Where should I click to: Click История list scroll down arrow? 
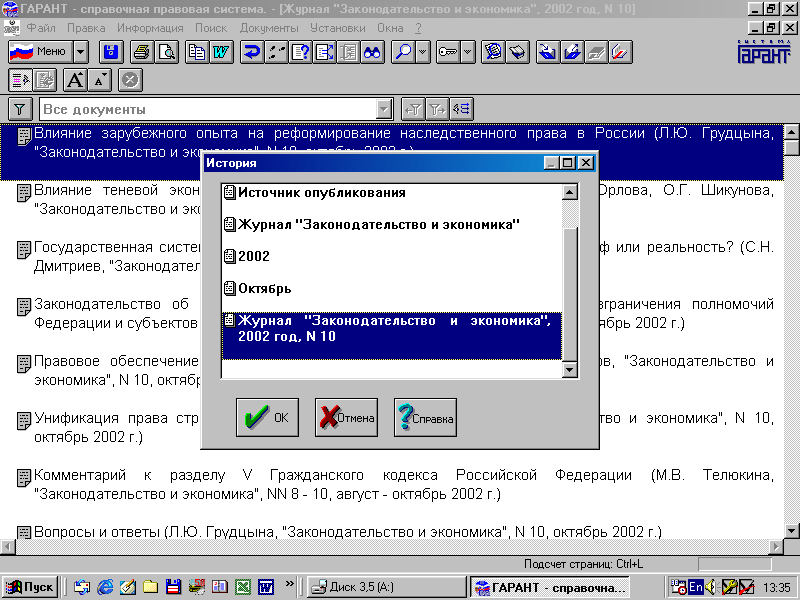[x=570, y=369]
